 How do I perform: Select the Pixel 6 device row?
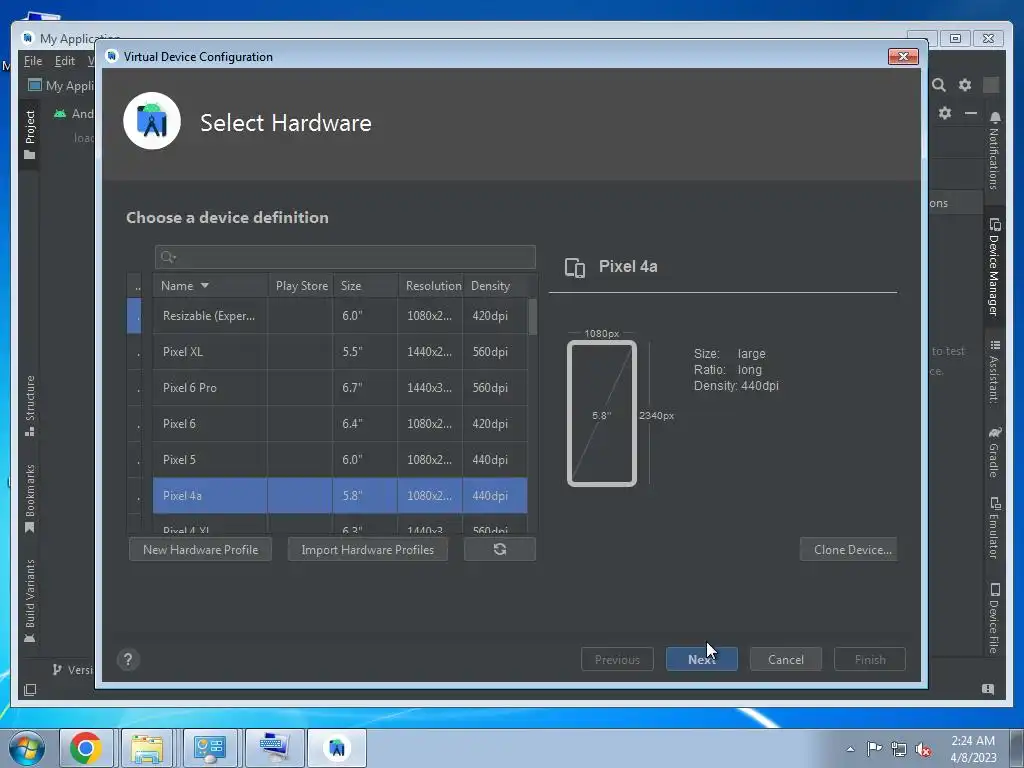[340, 423]
